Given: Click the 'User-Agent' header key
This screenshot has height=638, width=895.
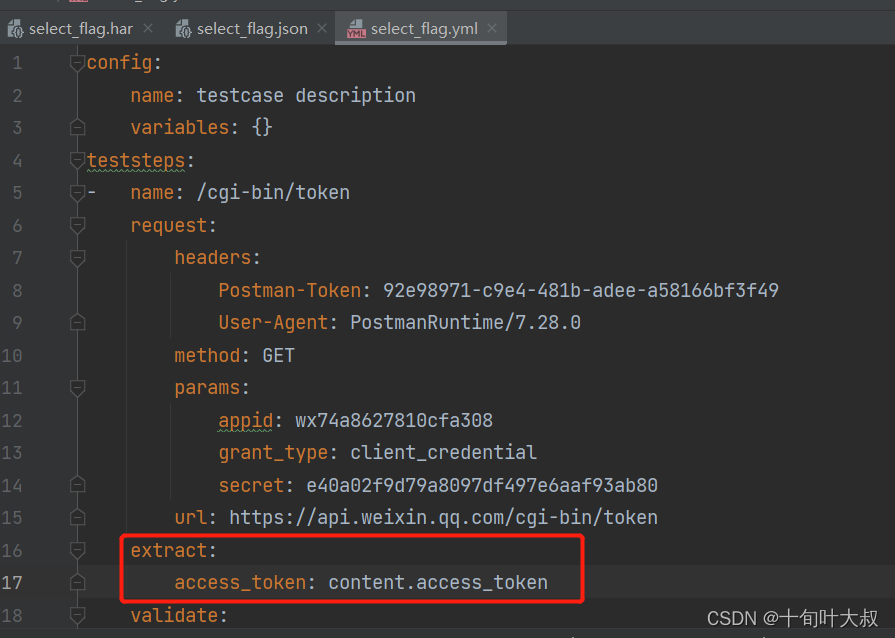Looking at the screenshot, I should tap(273, 322).
